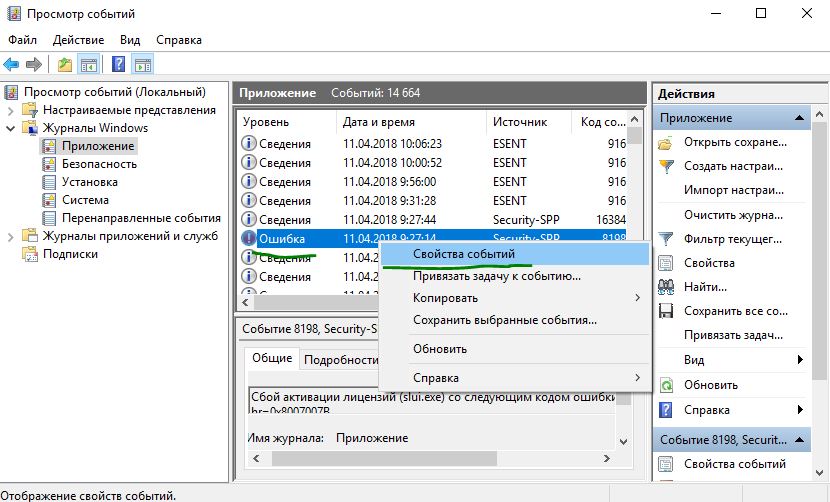This screenshot has width=830, height=502.
Task: Click the Свойства событий icon at bottom of Actions
Action: point(665,464)
